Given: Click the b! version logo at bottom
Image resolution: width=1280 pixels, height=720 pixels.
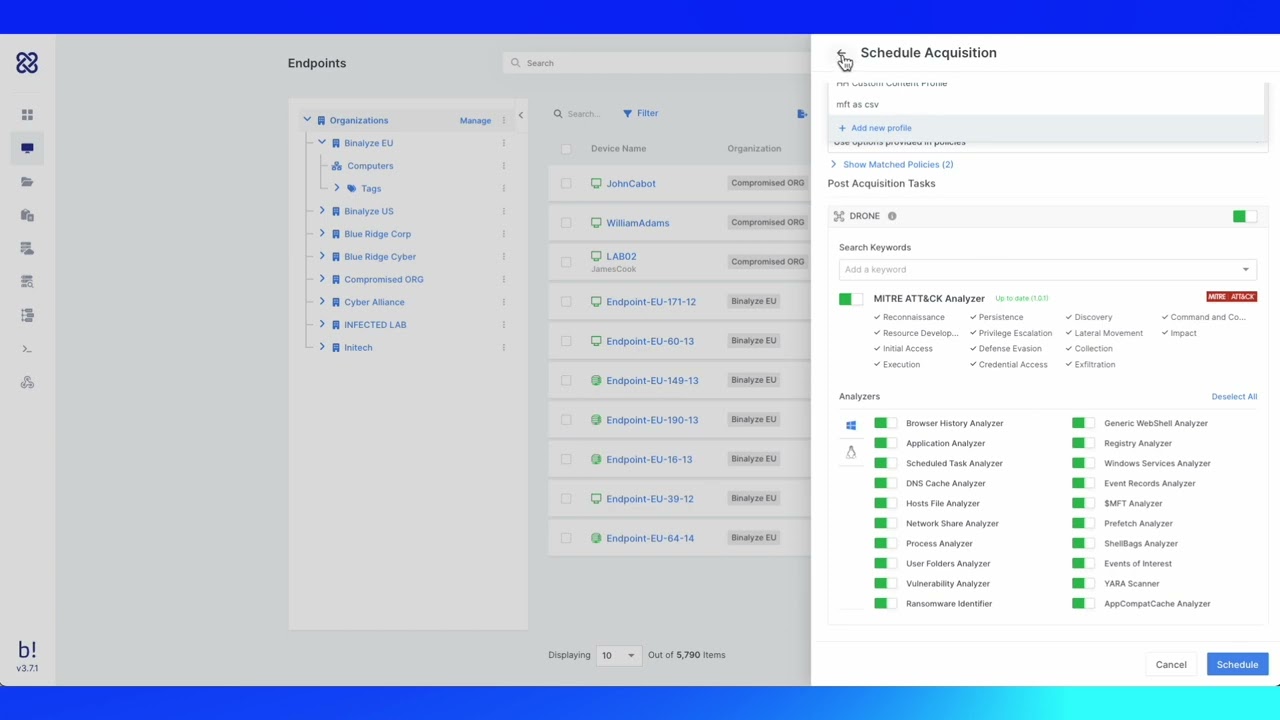Looking at the screenshot, I should [27, 655].
